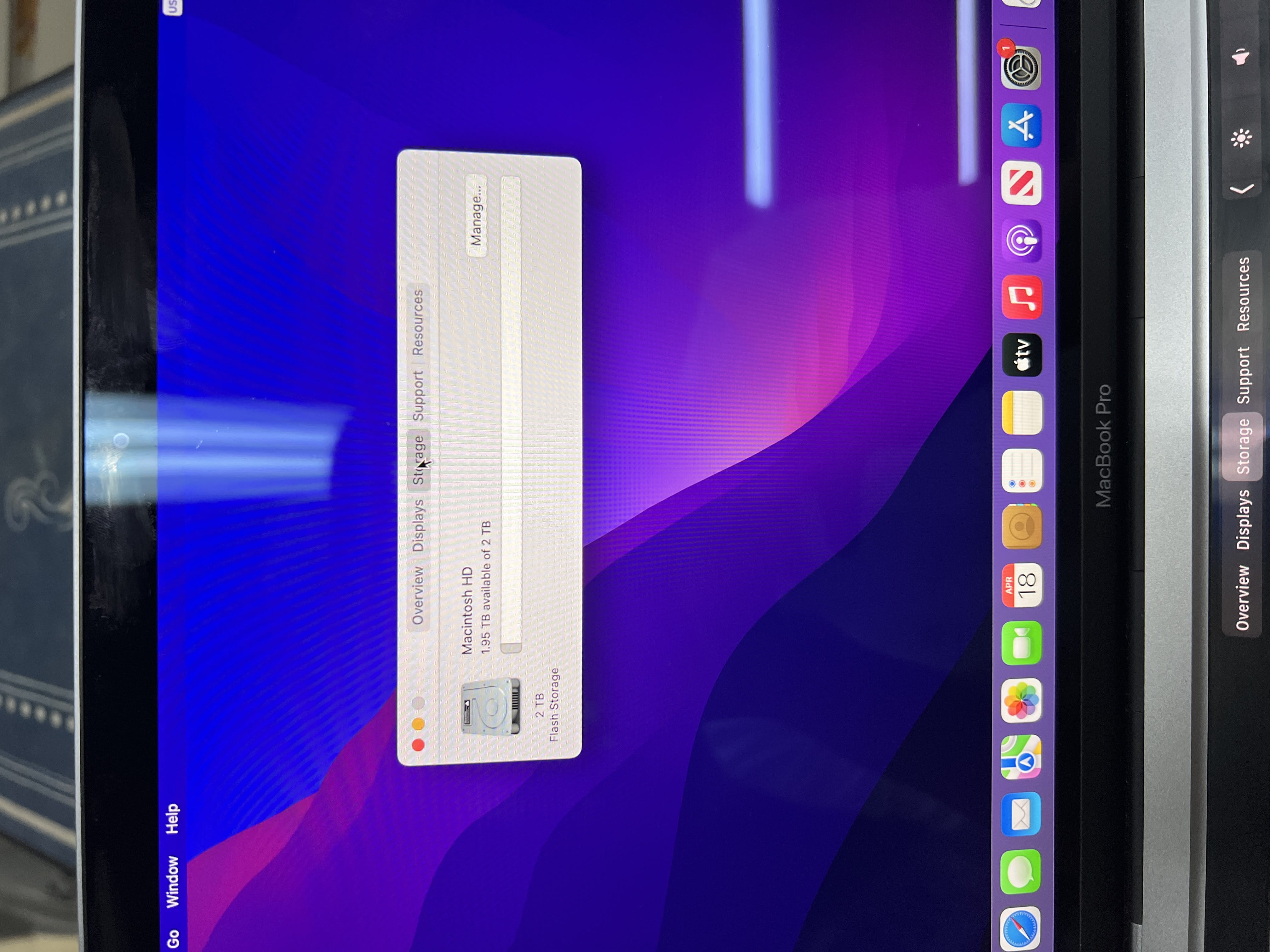Click the "1.95 TB available of 2 TB" text
This screenshot has height=952, width=1270.
click(x=486, y=587)
